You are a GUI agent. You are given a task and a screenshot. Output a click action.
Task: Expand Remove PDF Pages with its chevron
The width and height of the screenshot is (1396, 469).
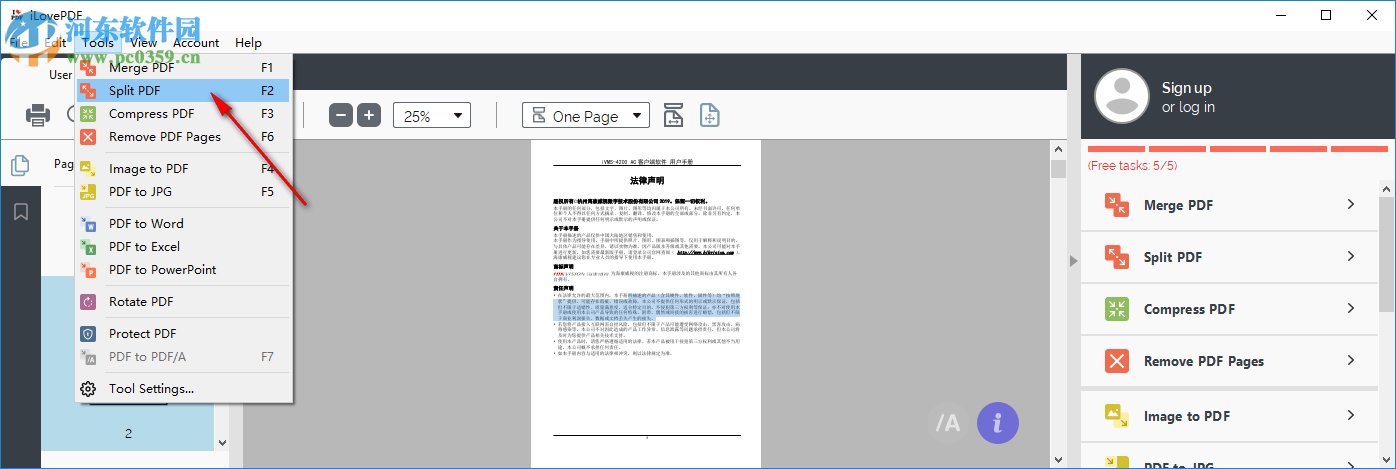click(1351, 360)
